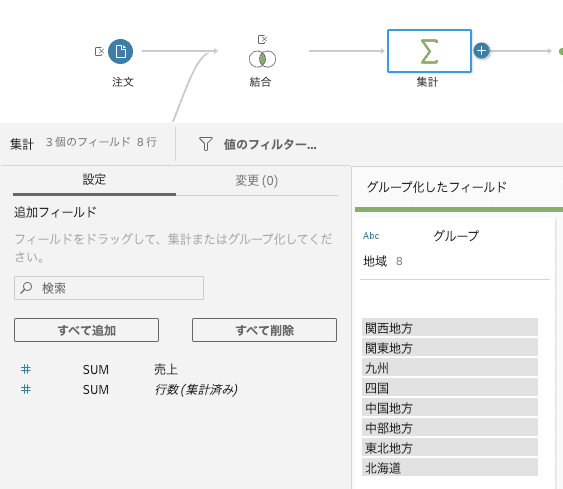
Task: Select the 注文 input step icon
Action: [x=120, y=51]
